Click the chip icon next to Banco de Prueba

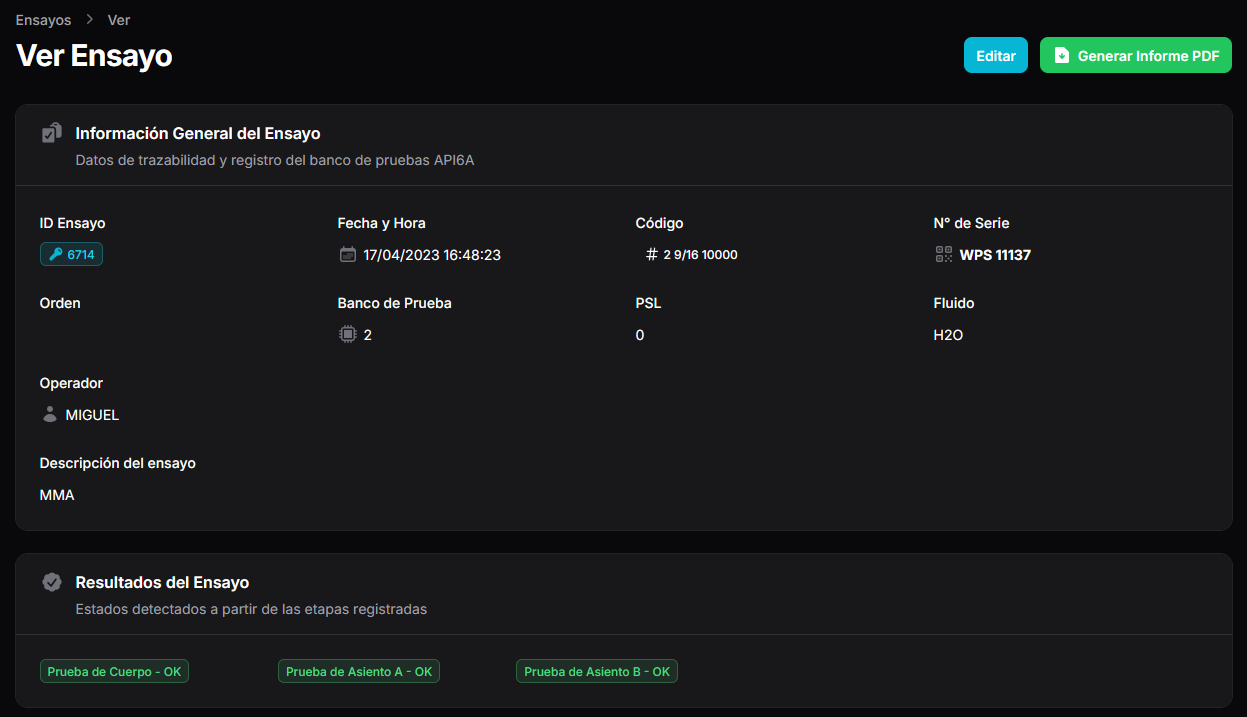pos(347,335)
